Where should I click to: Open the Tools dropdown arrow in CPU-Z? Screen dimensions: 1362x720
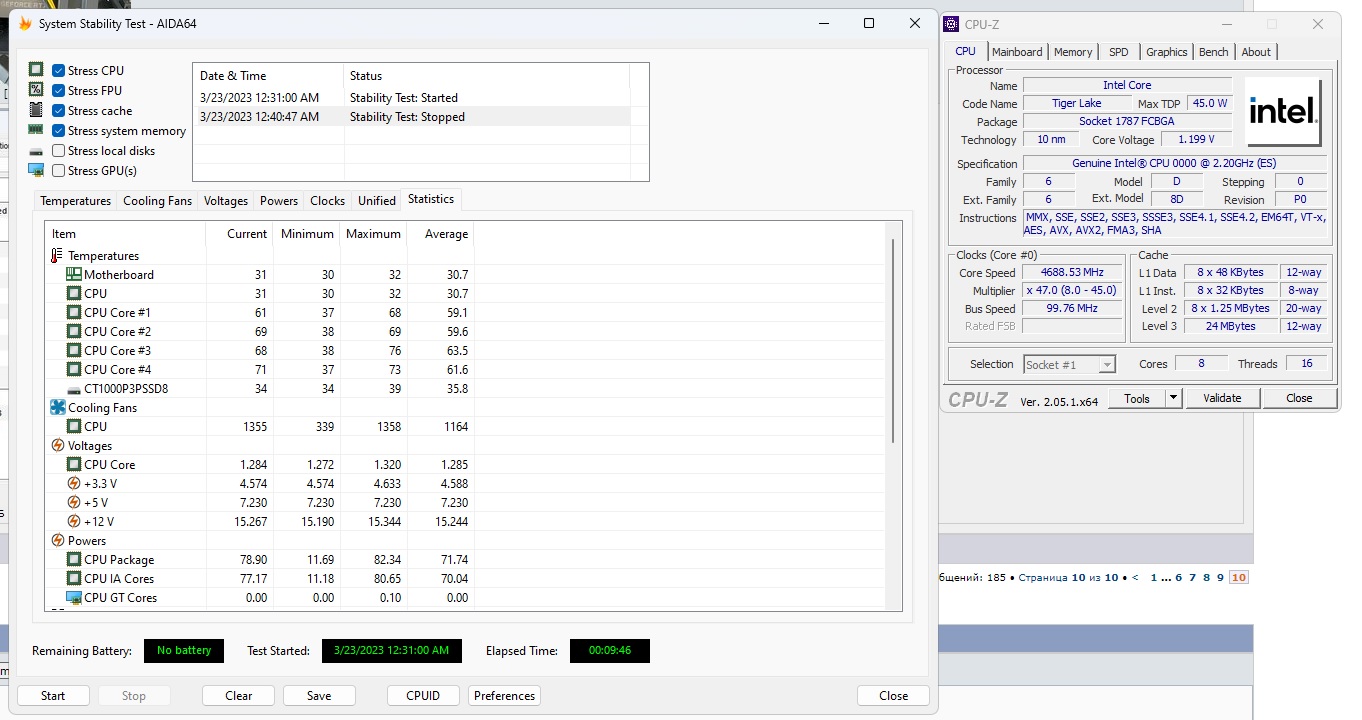click(1174, 398)
